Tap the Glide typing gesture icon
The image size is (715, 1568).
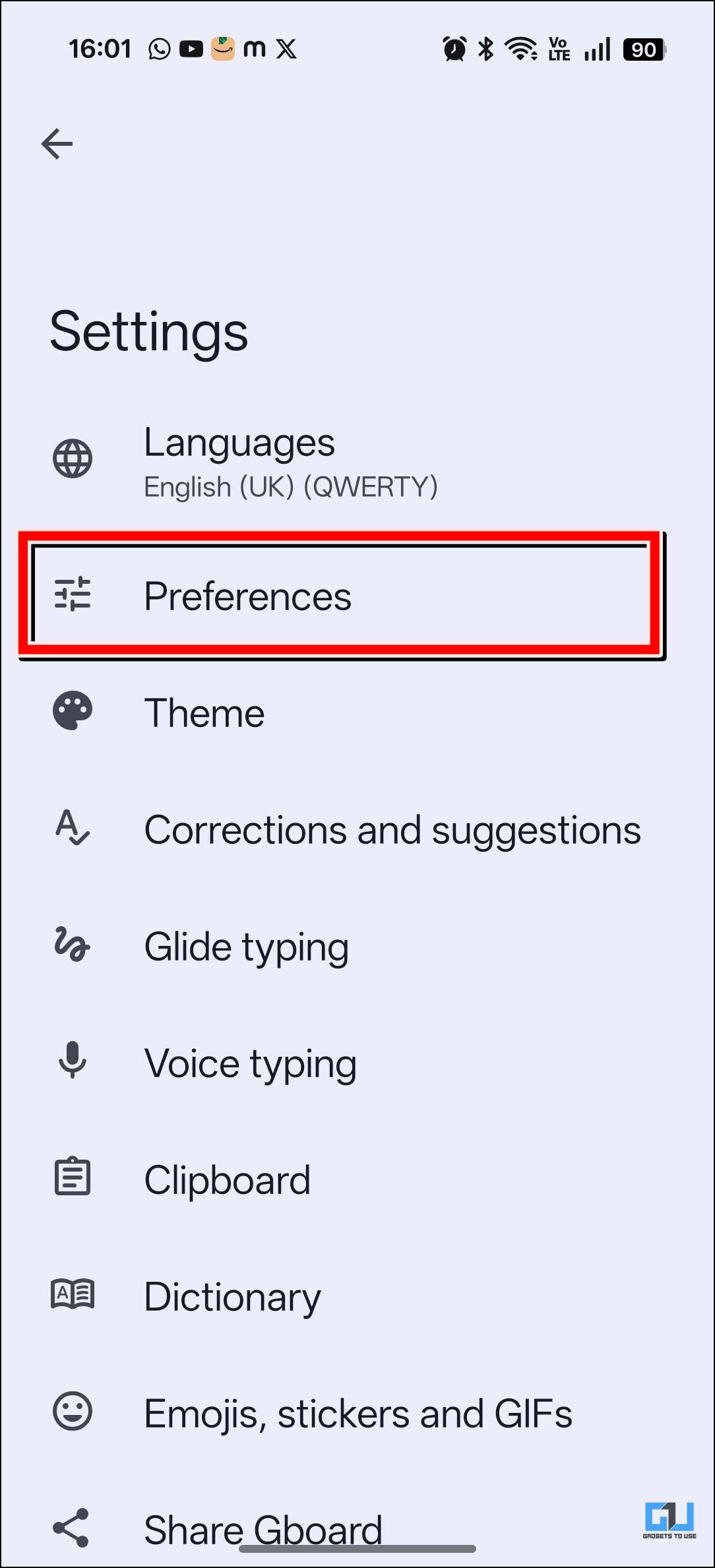pyautogui.click(x=72, y=945)
